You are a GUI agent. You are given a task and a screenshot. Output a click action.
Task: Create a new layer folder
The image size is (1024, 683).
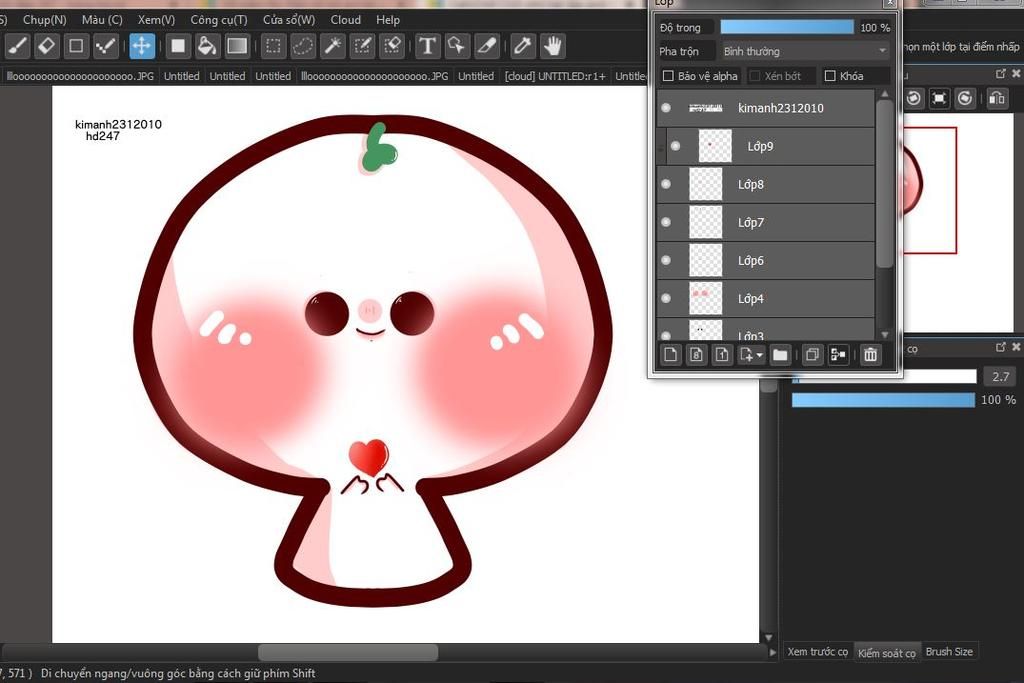click(780, 355)
